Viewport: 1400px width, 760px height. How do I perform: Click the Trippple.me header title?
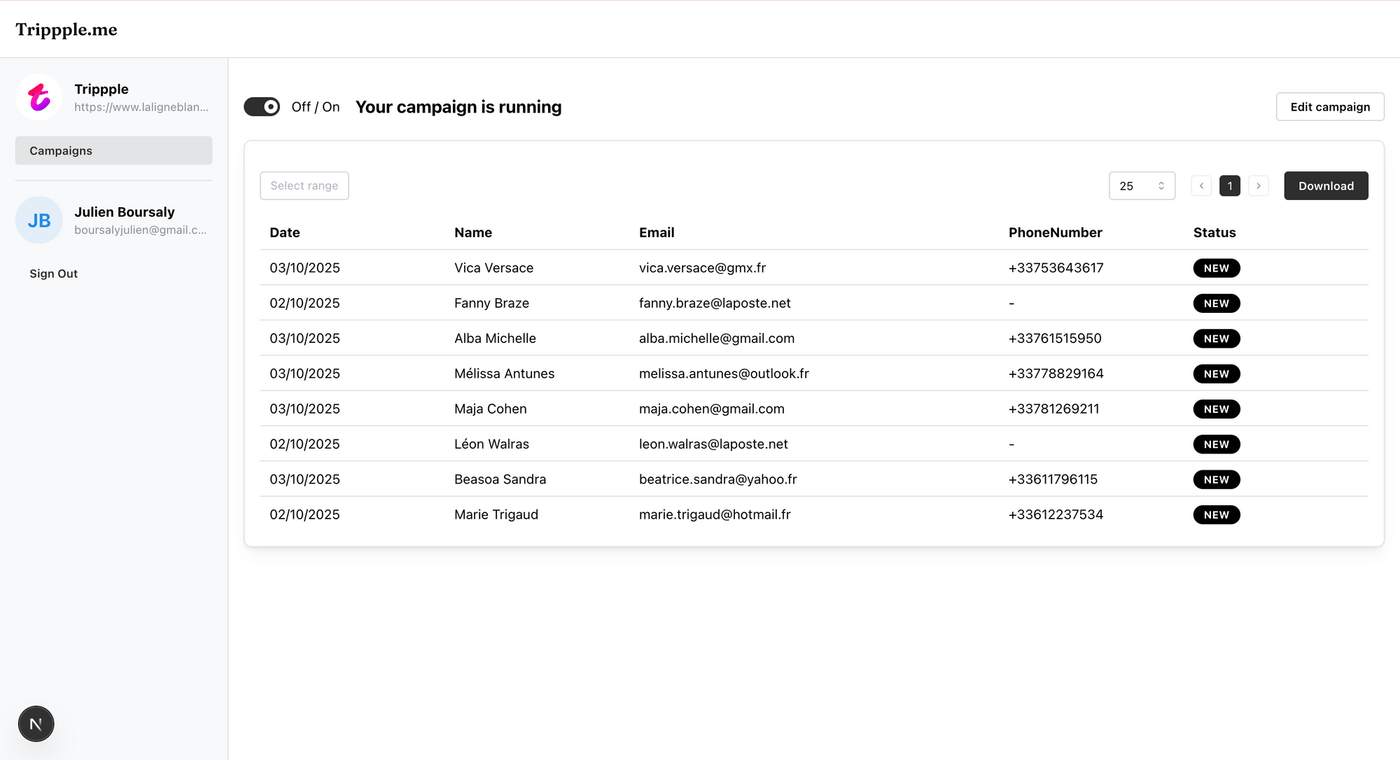[66, 30]
